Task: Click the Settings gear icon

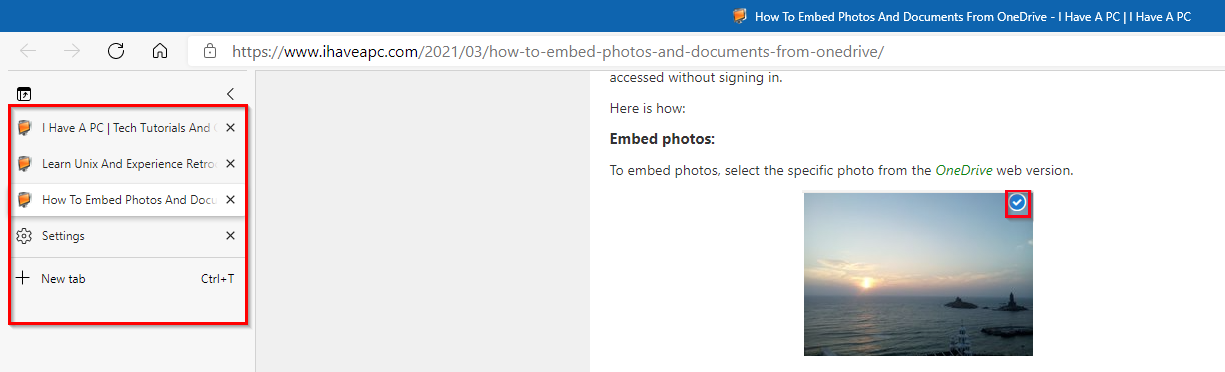Action: [24, 236]
